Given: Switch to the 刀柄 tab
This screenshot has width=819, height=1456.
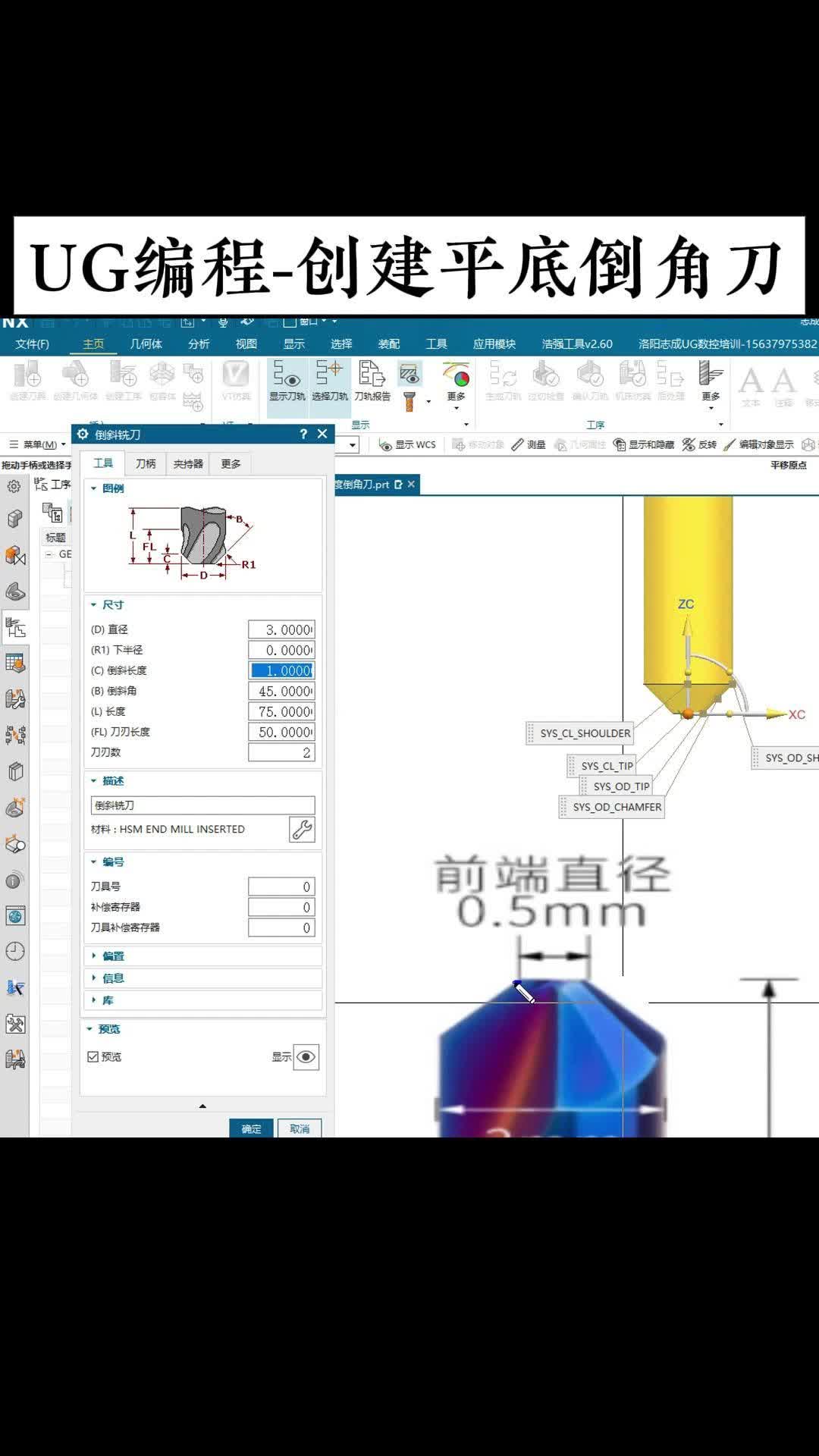Looking at the screenshot, I should [146, 463].
